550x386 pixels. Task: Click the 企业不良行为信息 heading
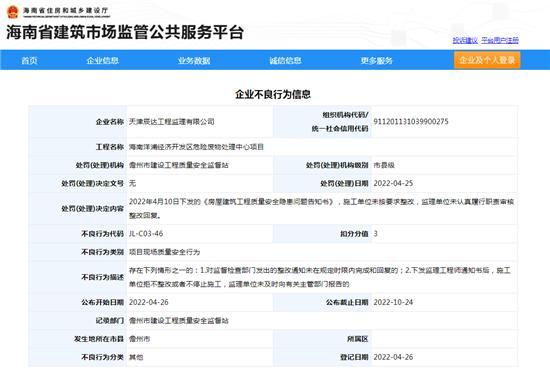tap(273, 94)
